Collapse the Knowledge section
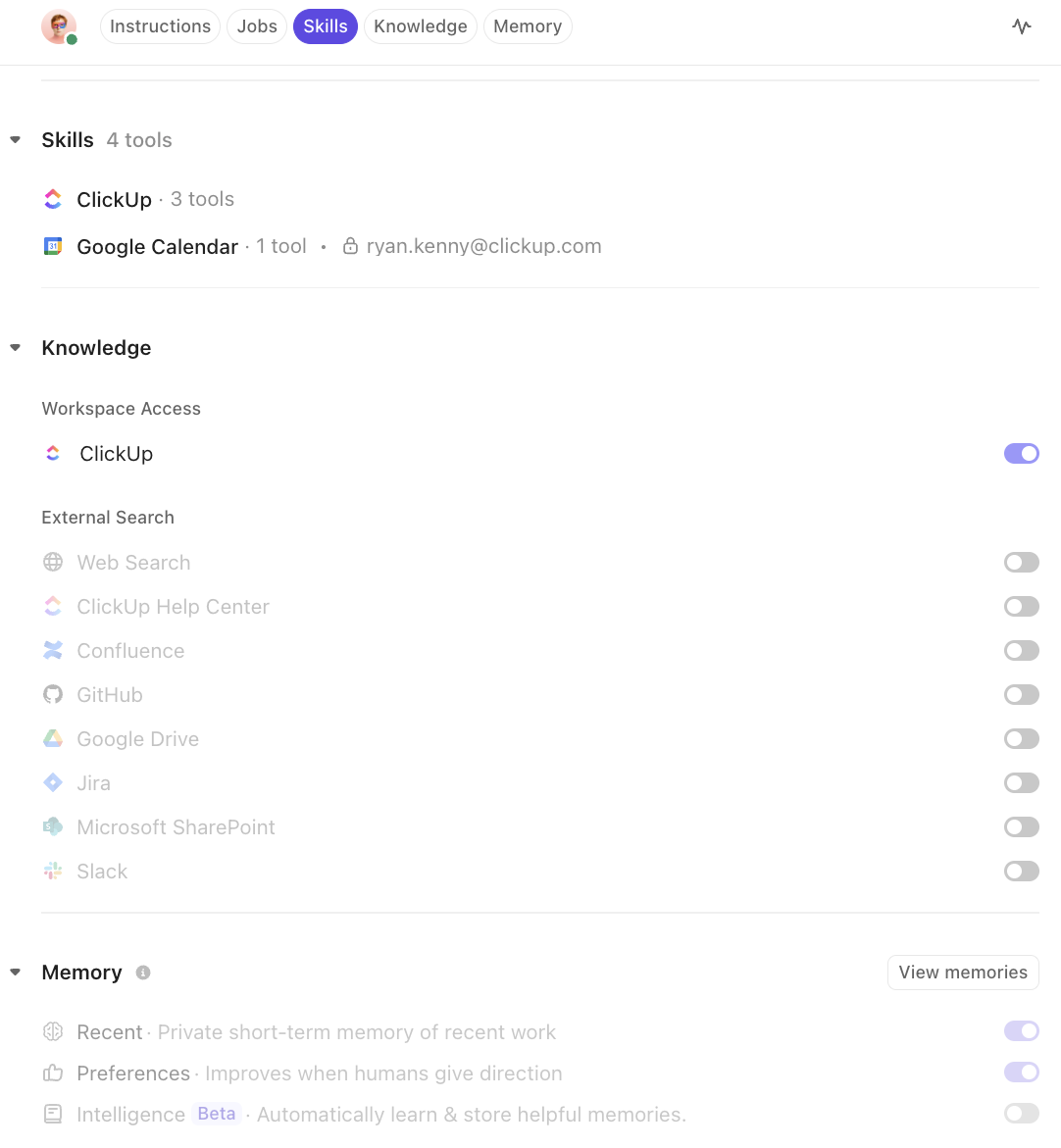The image size is (1061, 1148). pyautogui.click(x=16, y=348)
